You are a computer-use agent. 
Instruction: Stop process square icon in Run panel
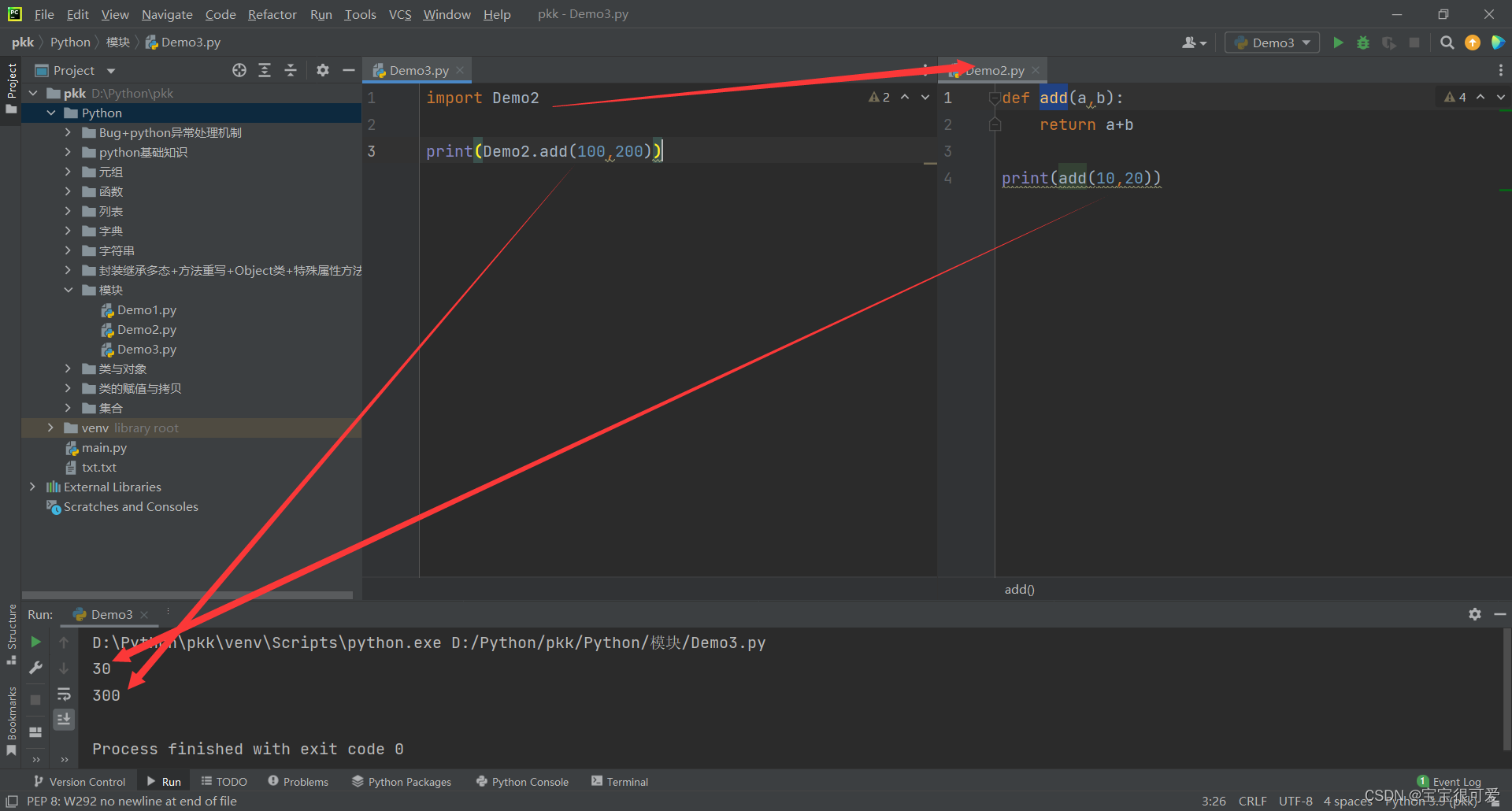pyautogui.click(x=35, y=699)
